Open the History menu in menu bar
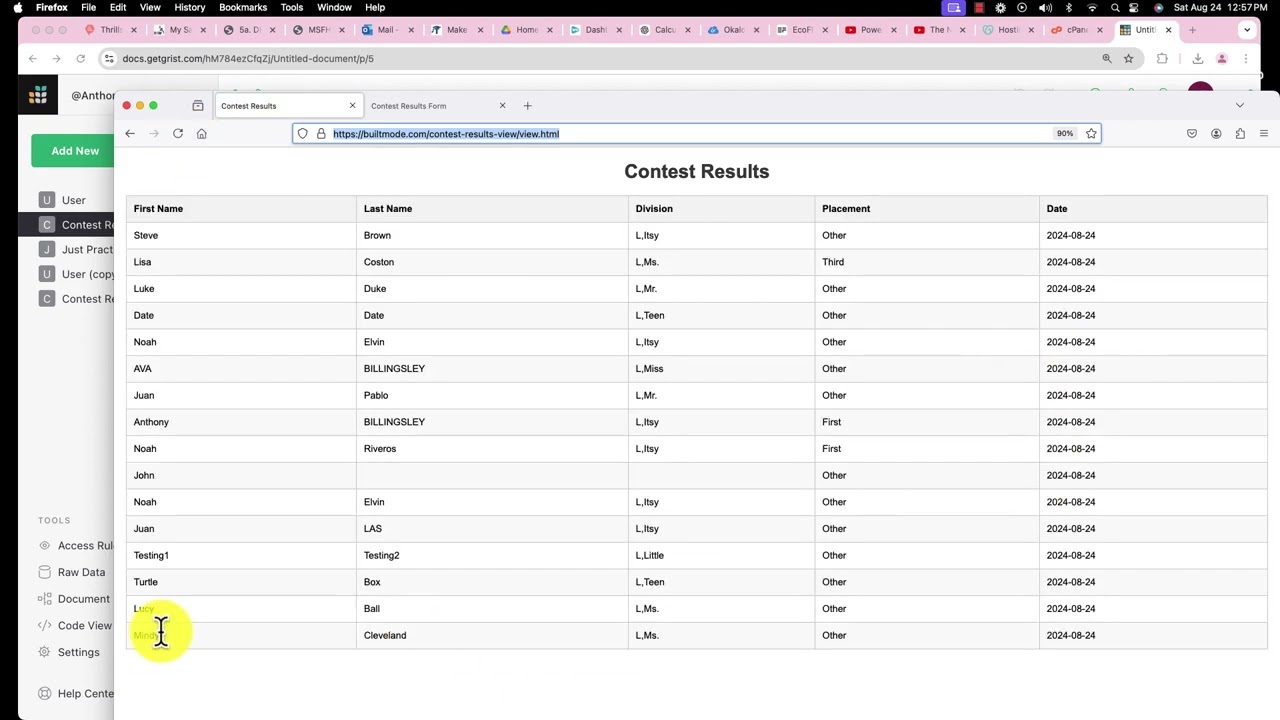1280x720 pixels. [x=189, y=7]
